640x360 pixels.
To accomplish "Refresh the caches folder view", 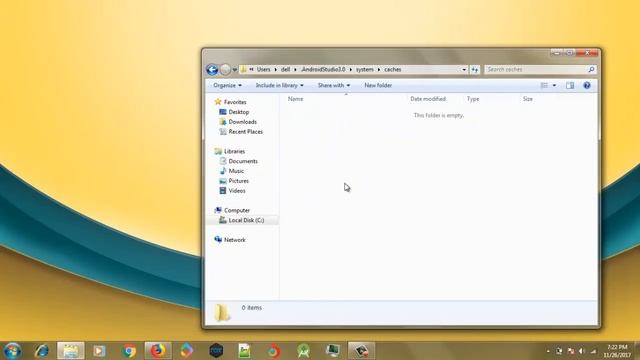I will click(475, 70).
